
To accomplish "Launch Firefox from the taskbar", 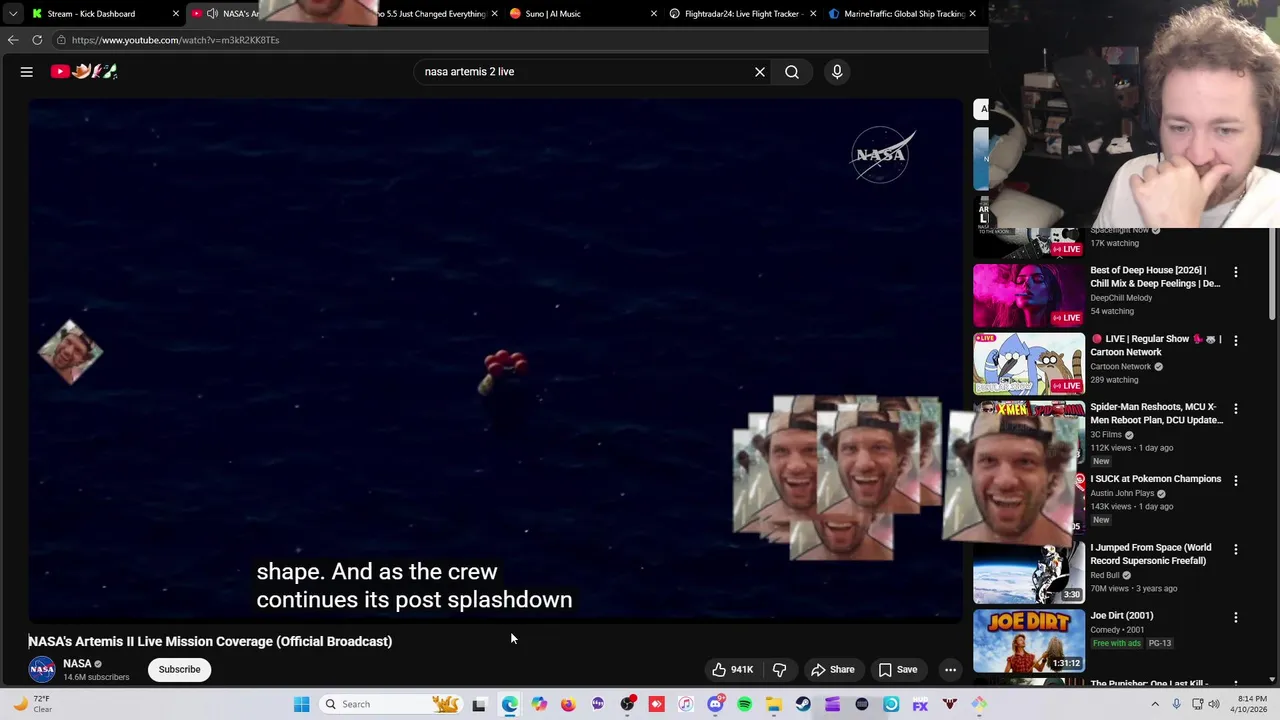I will tap(568, 704).
